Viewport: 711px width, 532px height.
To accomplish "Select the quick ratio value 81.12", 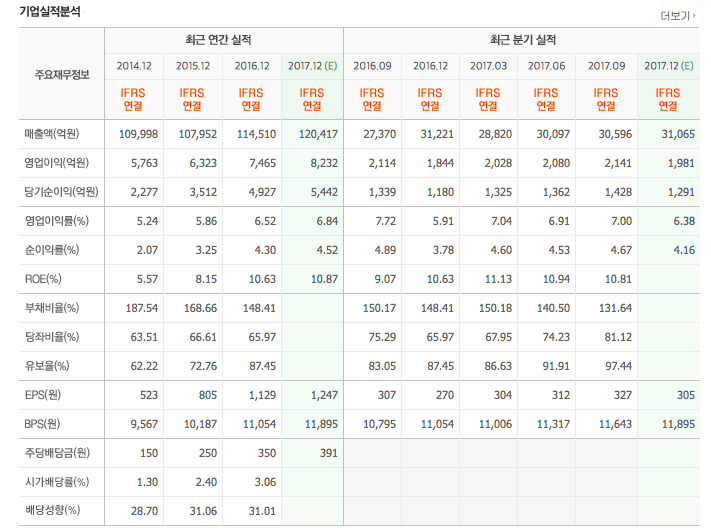I will click(618, 337).
